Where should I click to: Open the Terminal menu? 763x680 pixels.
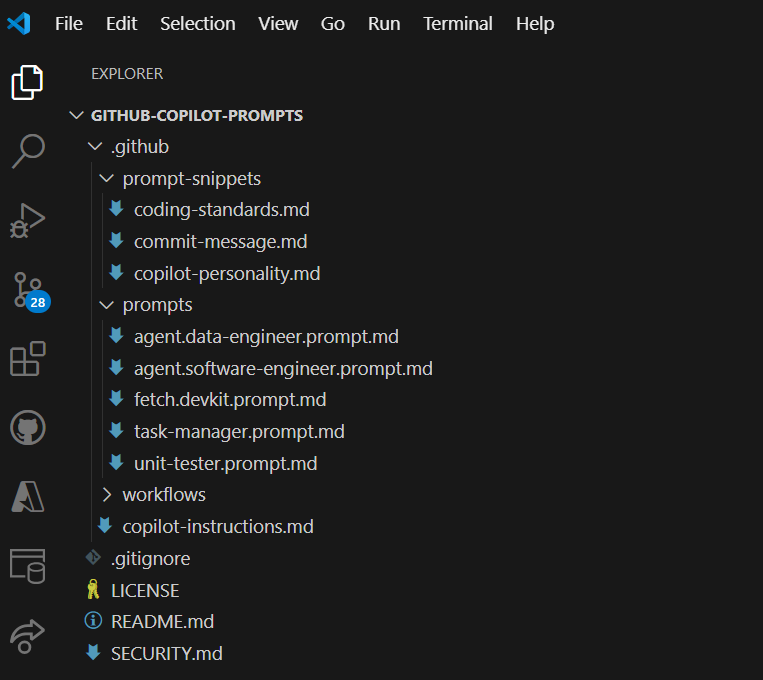(x=458, y=23)
